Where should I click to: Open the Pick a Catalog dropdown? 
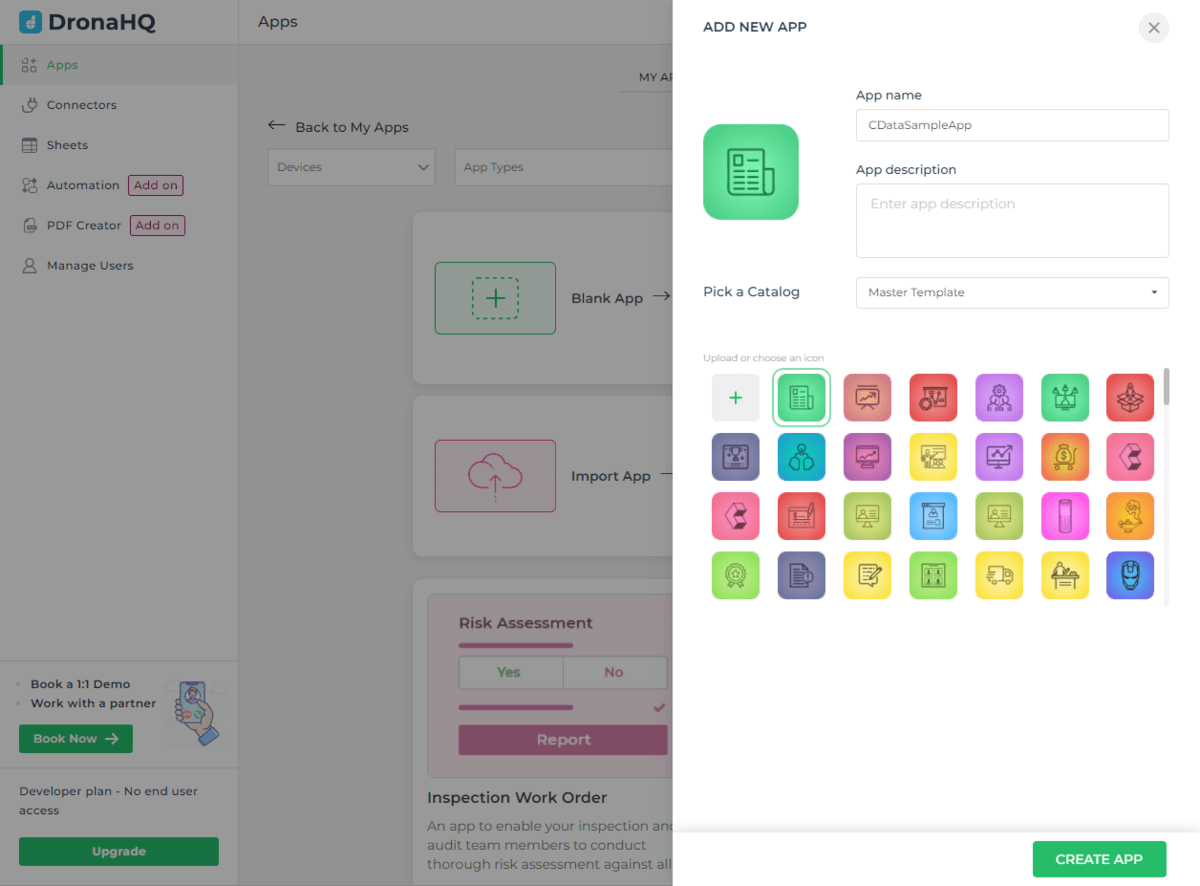pyautogui.click(x=1012, y=293)
